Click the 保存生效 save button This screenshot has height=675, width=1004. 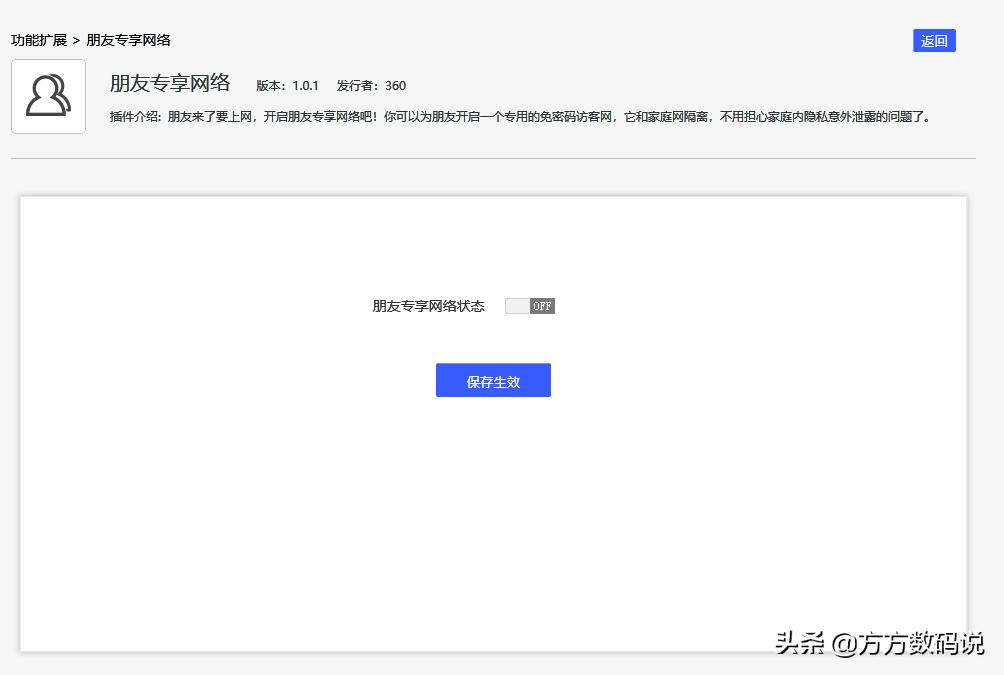[493, 380]
